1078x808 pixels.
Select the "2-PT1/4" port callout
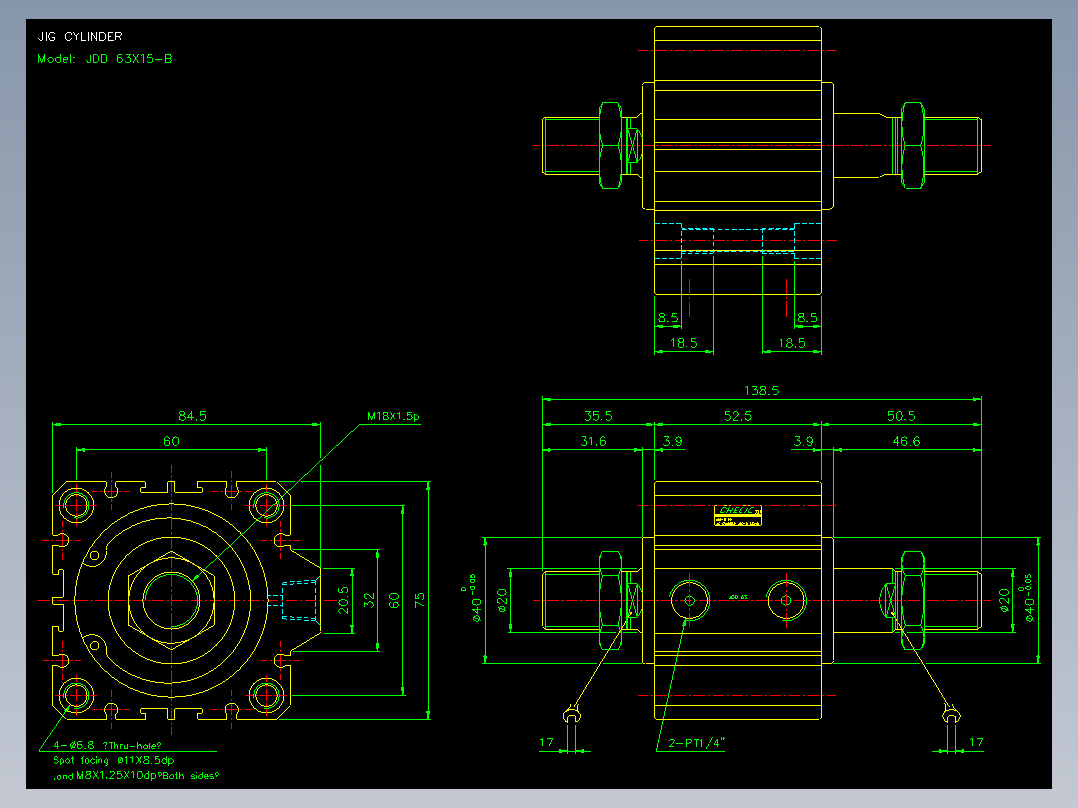point(696,743)
